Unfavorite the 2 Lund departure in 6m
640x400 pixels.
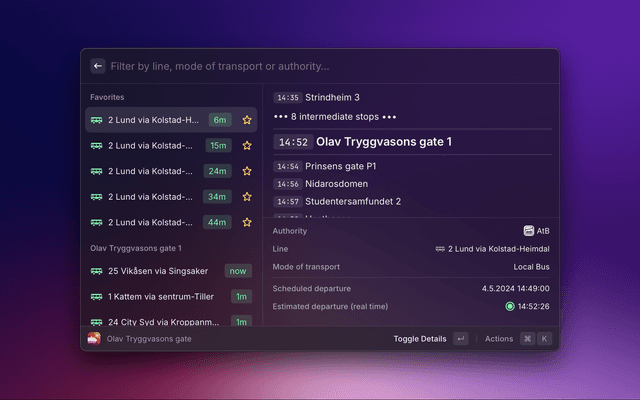247,120
